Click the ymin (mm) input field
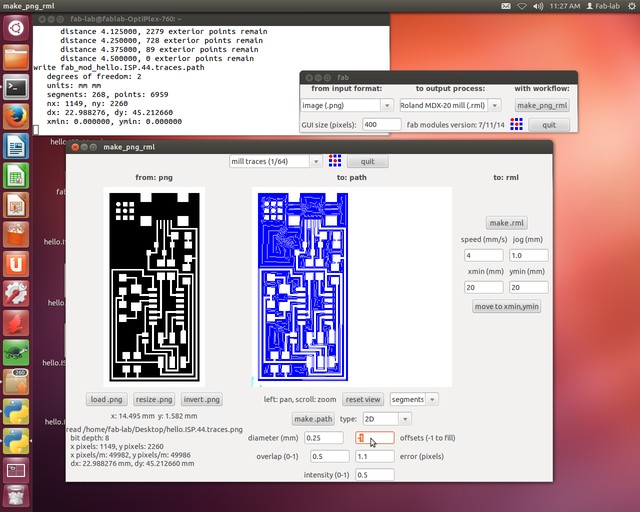This screenshot has width=640, height=512. pos(529,287)
